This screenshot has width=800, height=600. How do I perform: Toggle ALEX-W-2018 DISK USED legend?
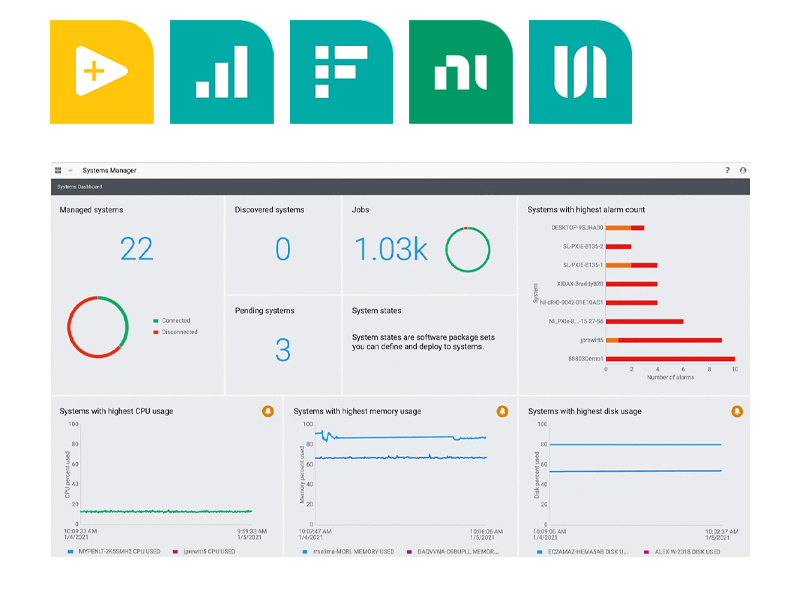tap(682, 552)
